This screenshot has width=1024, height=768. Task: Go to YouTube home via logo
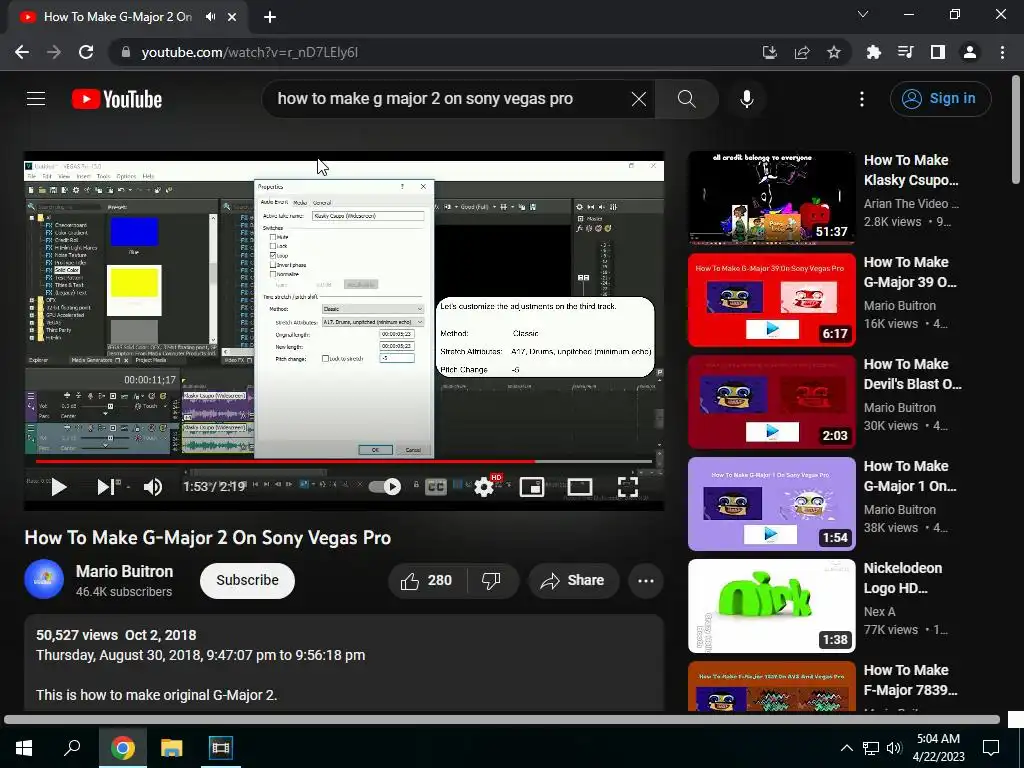pyautogui.click(x=117, y=99)
